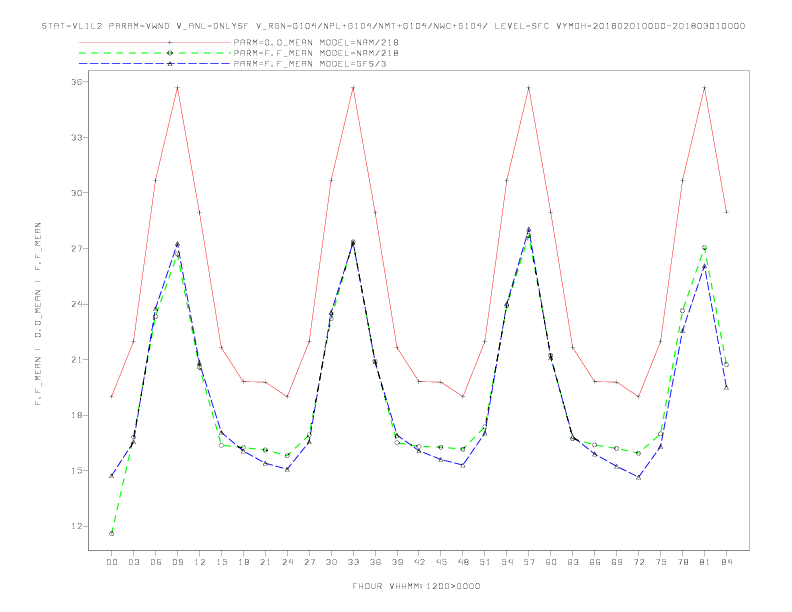
Task: Select legend entry PARM=F.F_MEAN MODEL=NAM/218
Action: [316, 53]
